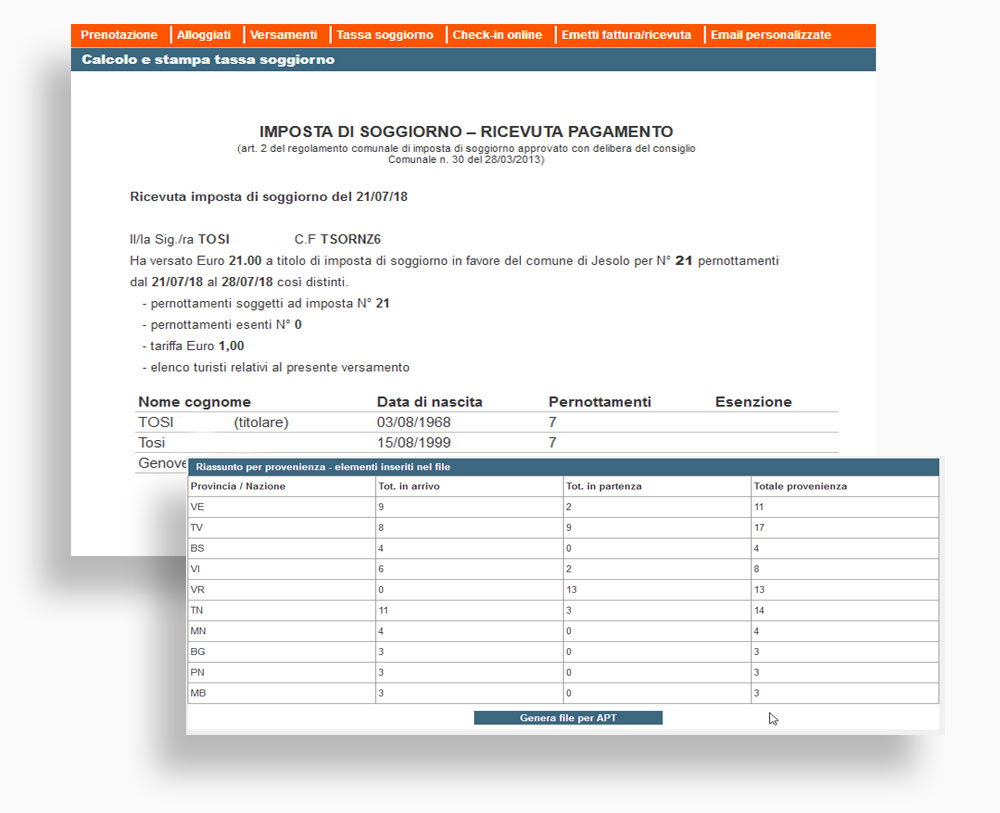Select the BG province row label
Screen dimensions: 1000x813
tap(198, 652)
